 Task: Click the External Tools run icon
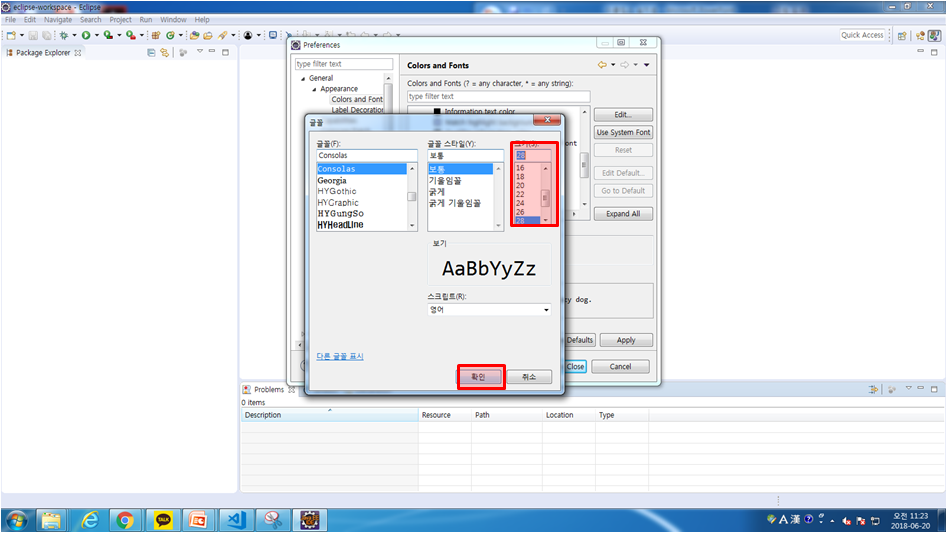point(131,36)
